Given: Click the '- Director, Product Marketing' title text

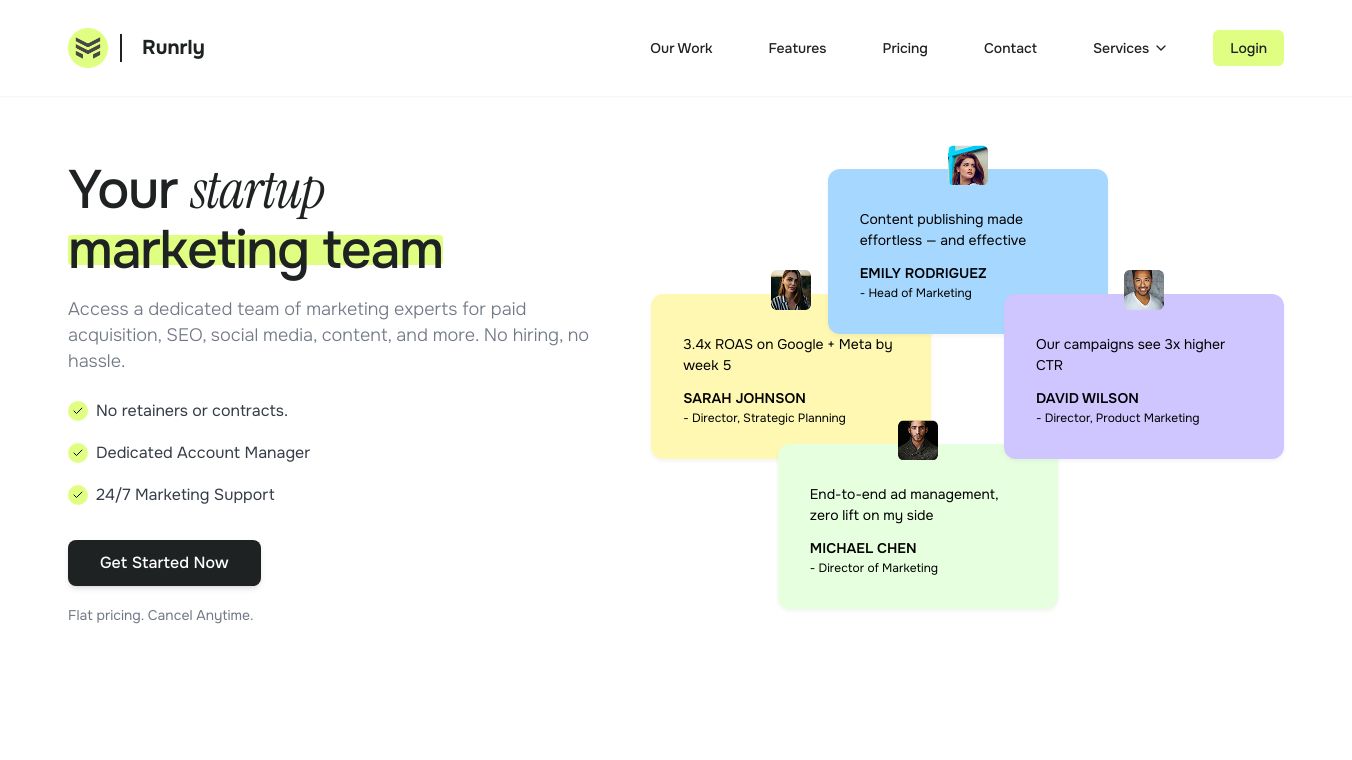Looking at the screenshot, I should point(1117,418).
